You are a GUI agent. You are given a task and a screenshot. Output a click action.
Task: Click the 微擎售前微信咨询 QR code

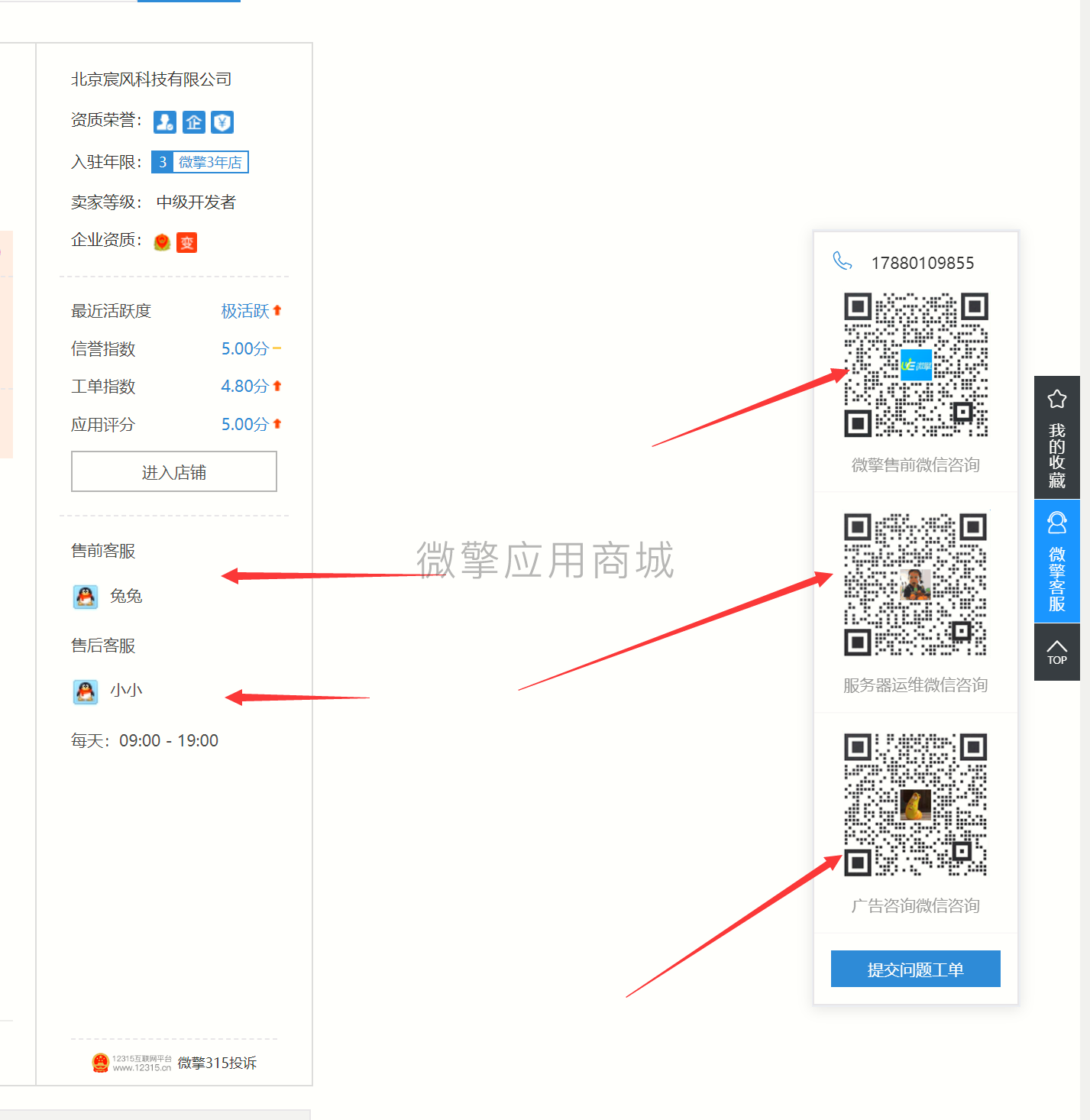tap(916, 364)
